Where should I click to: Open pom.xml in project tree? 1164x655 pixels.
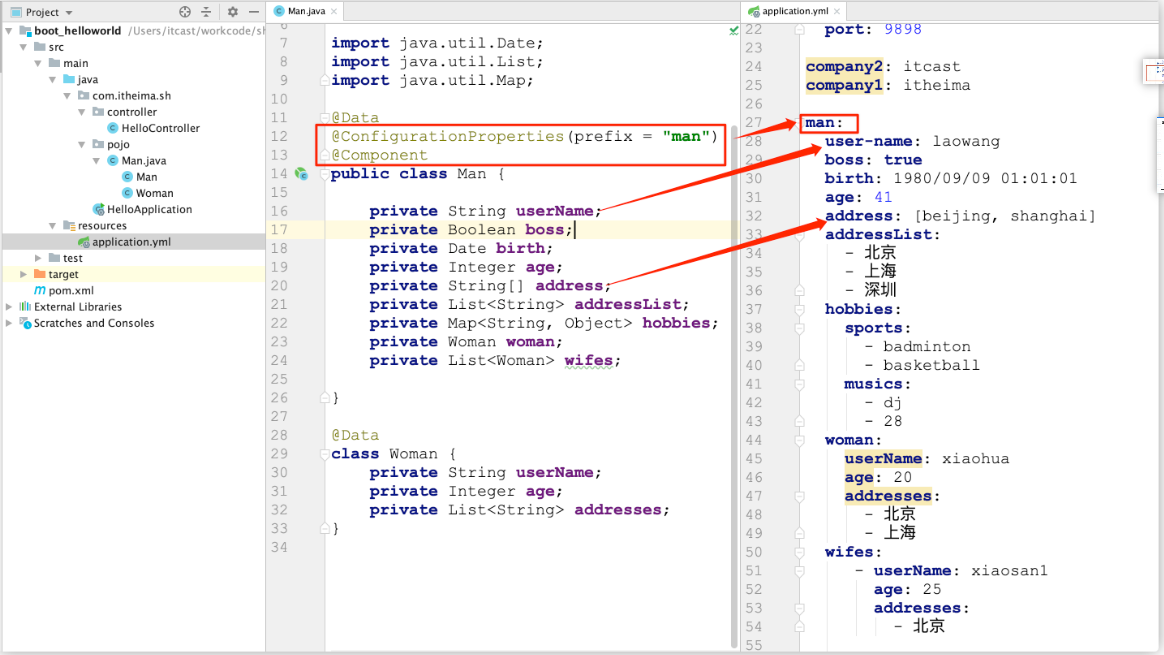pos(71,290)
